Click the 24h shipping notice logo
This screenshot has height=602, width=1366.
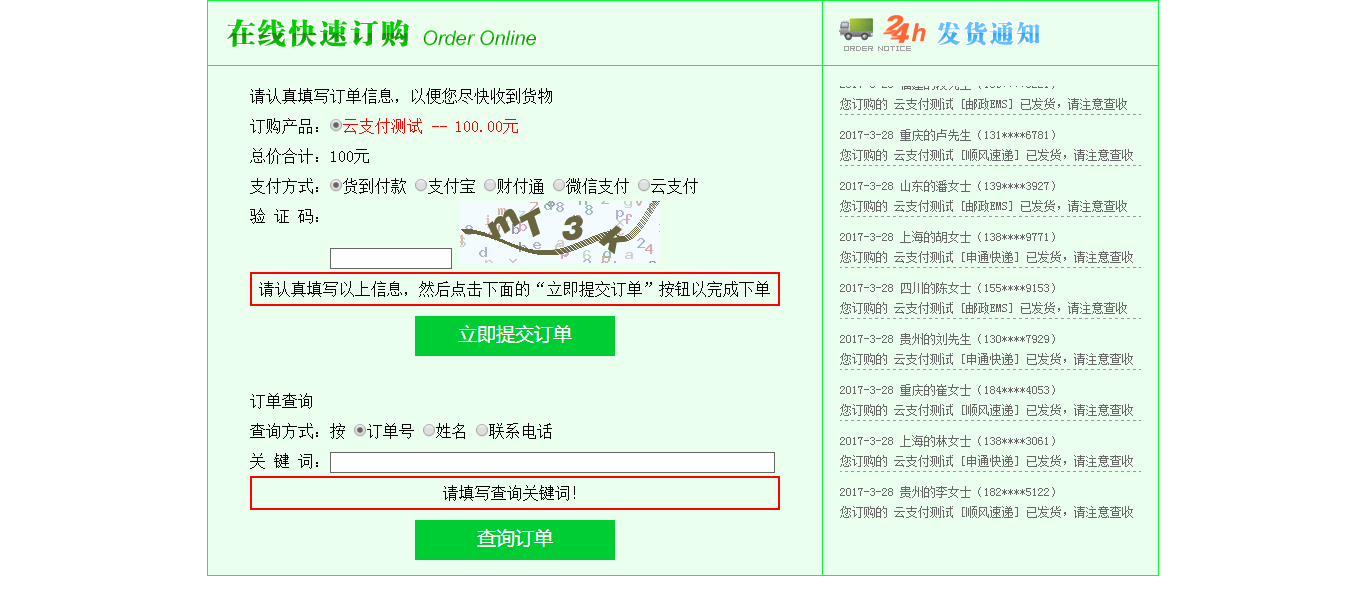tap(904, 30)
